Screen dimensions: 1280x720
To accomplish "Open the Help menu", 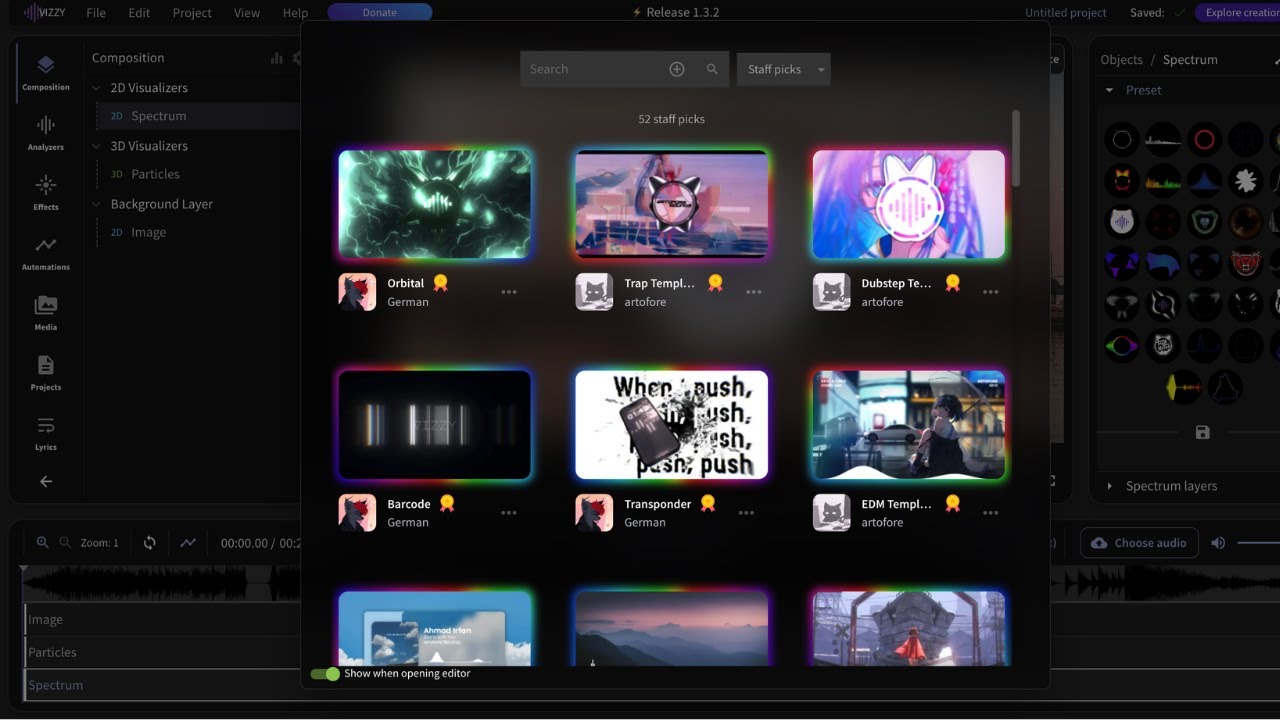I will (x=295, y=13).
